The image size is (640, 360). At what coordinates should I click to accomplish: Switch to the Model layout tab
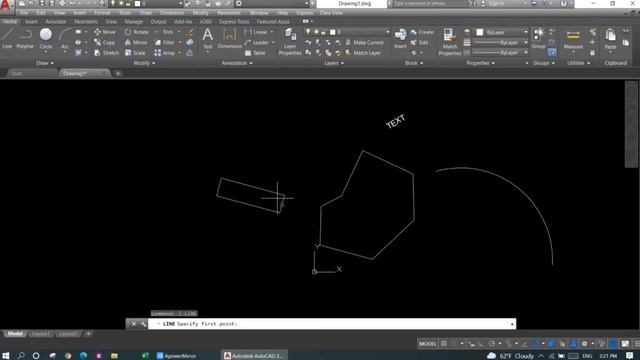coord(15,334)
